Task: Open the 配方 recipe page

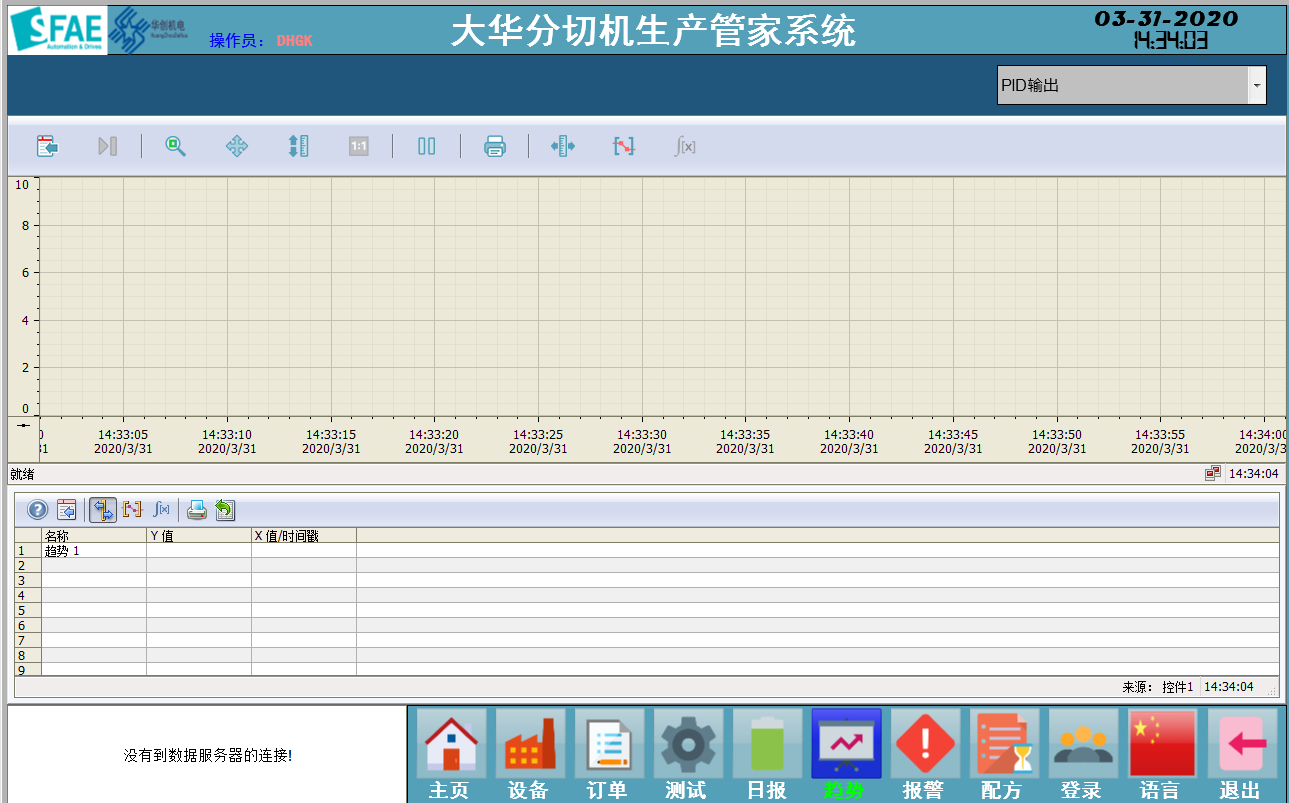Action: pyautogui.click(x=1003, y=755)
